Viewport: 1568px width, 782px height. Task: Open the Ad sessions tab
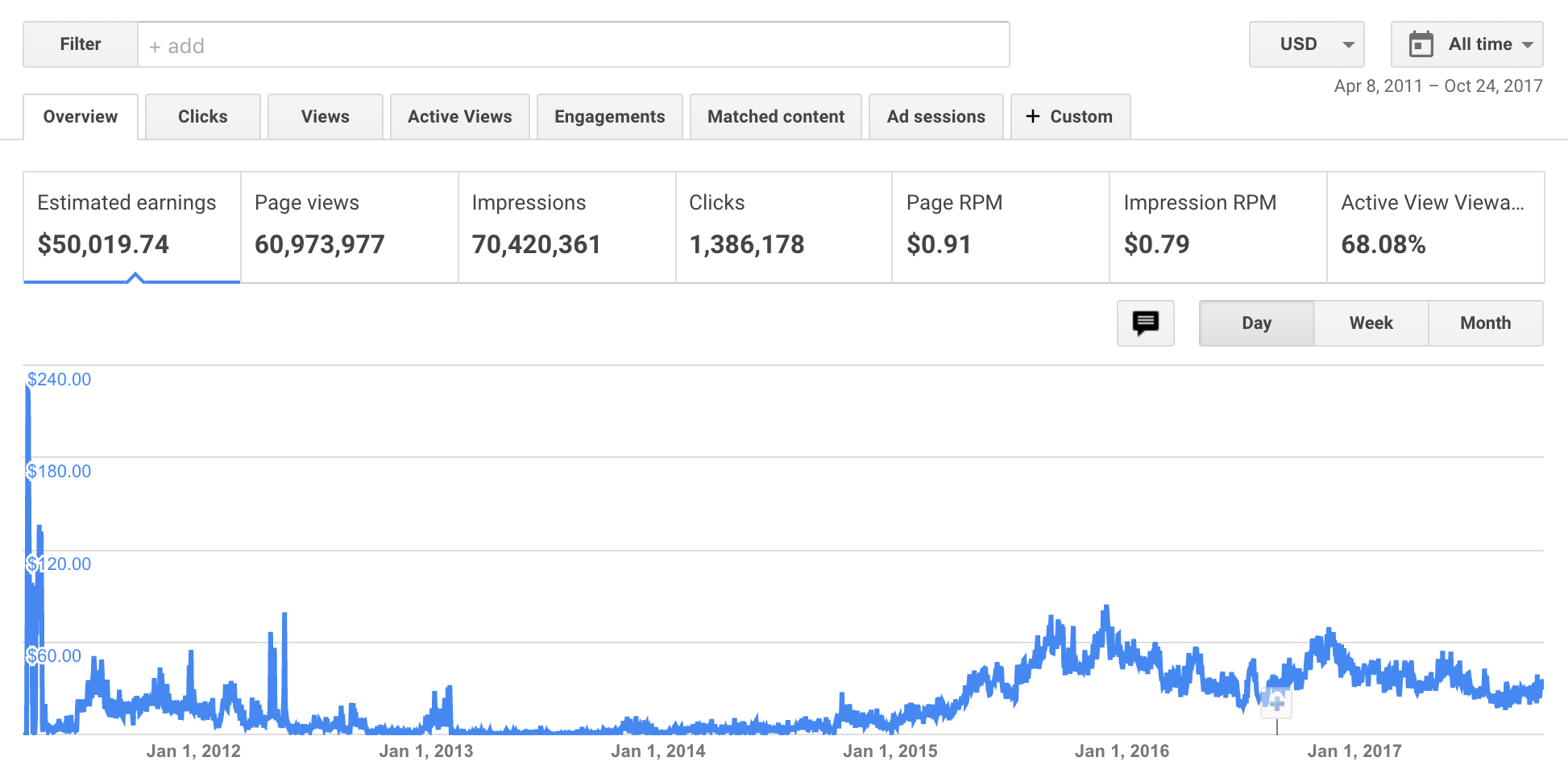pyautogui.click(x=935, y=117)
